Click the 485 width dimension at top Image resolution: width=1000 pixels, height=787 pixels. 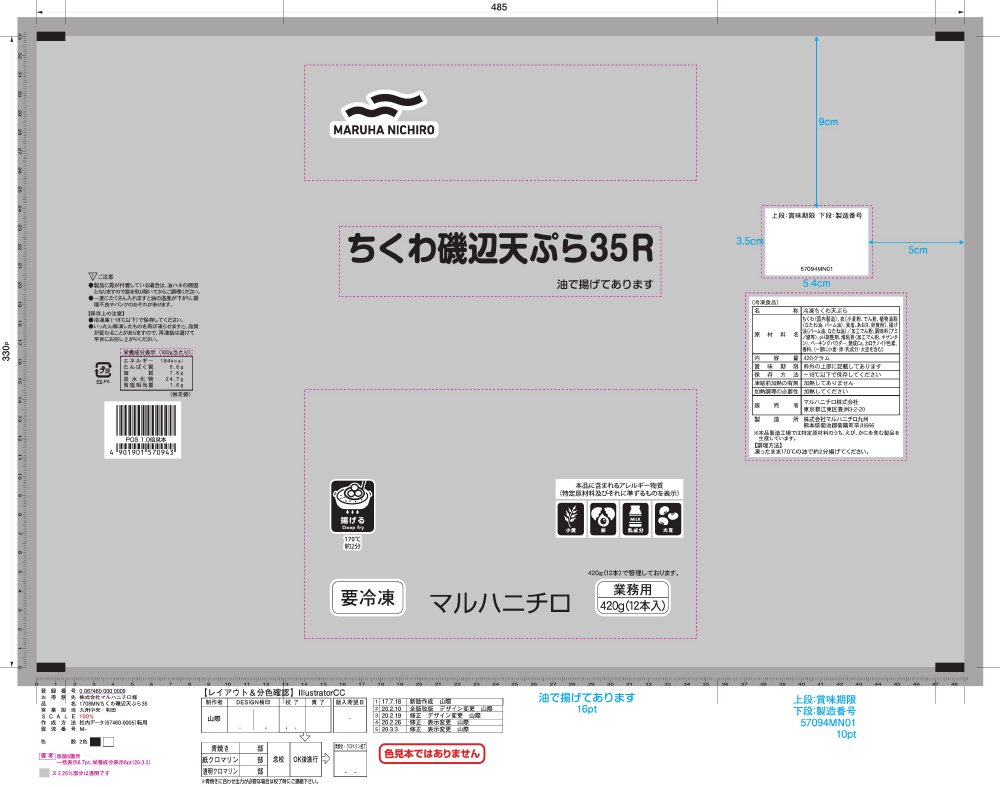[x=499, y=7]
